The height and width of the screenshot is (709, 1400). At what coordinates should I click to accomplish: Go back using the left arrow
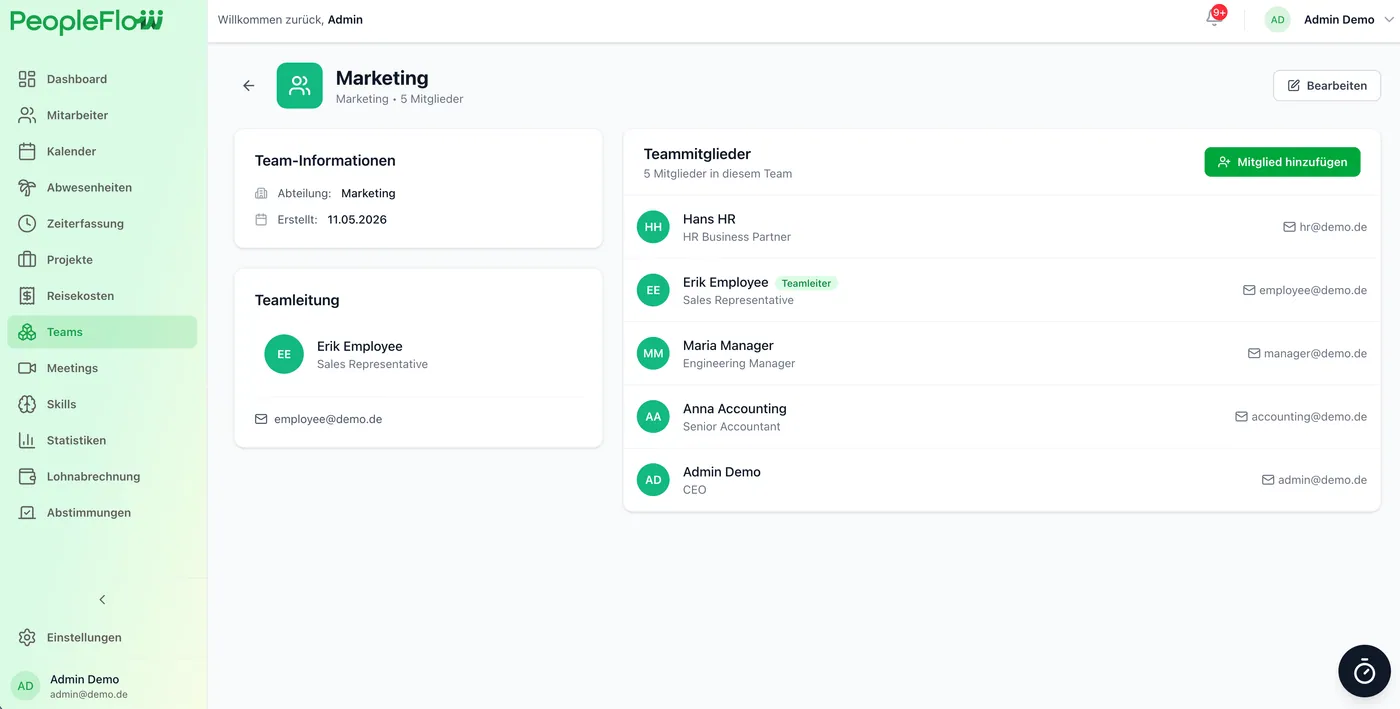[x=249, y=86]
